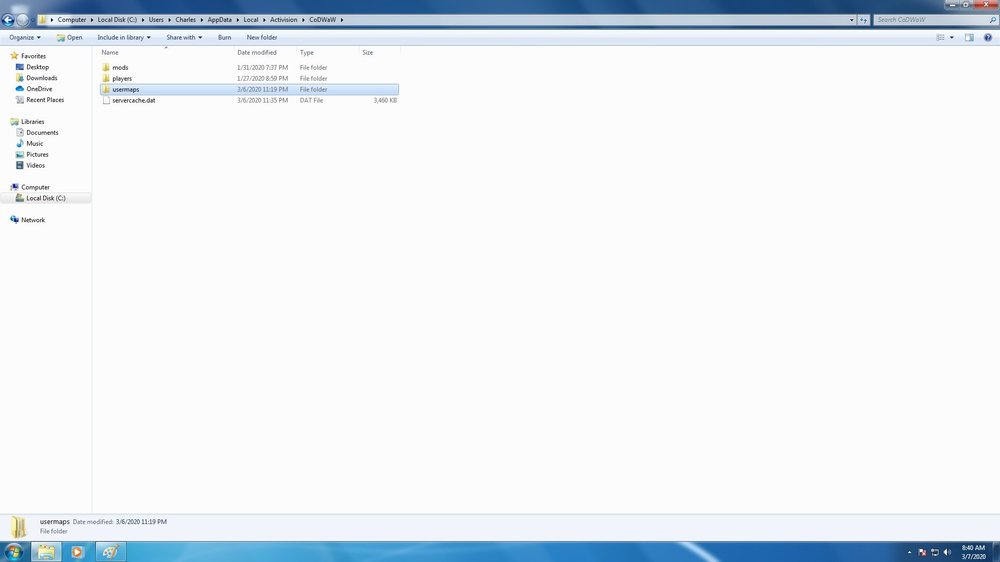Click the New folder button

pos(262,37)
